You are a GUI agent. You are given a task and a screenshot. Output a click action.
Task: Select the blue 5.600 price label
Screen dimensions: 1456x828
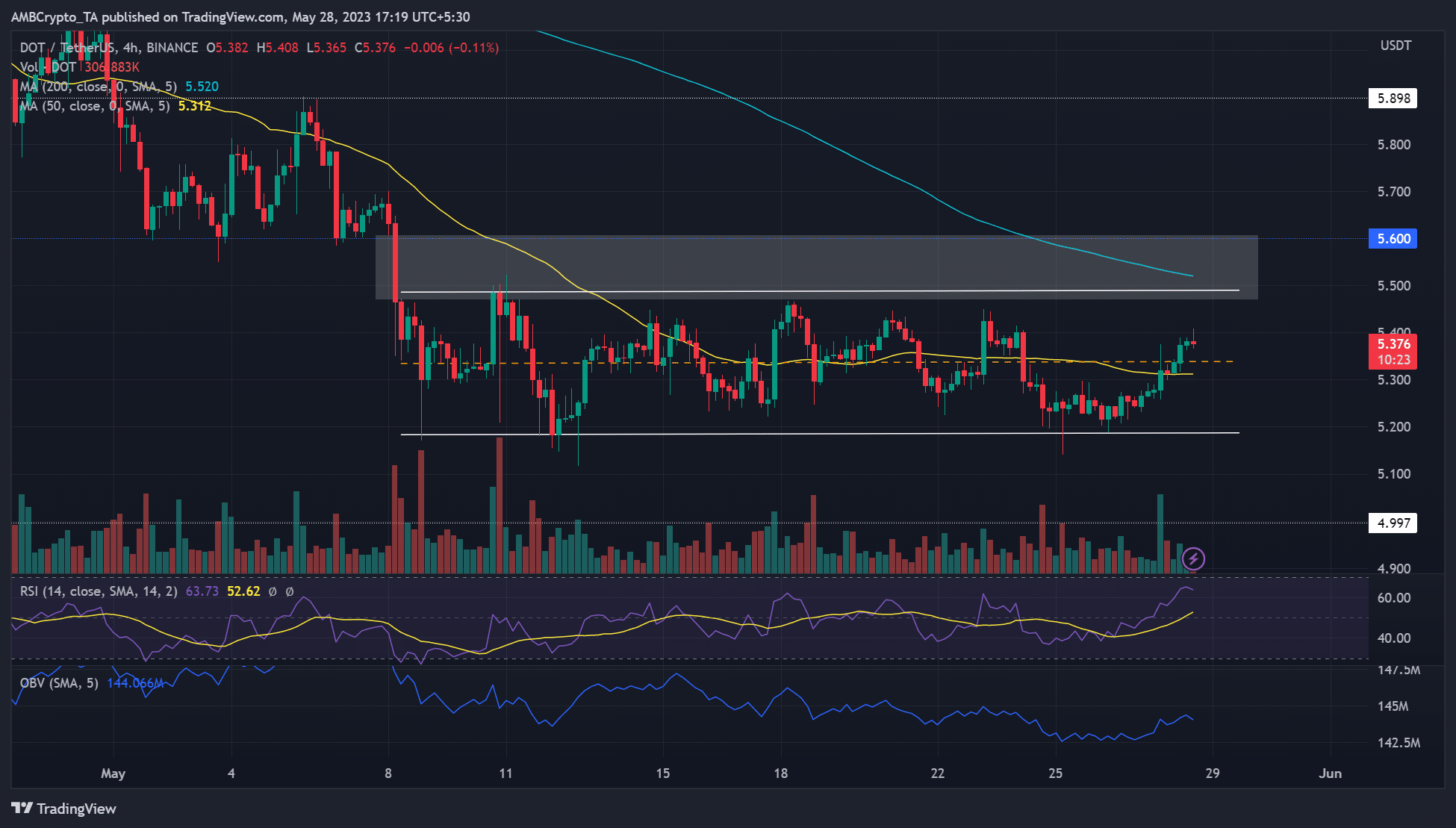click(x=1393, y=239)
